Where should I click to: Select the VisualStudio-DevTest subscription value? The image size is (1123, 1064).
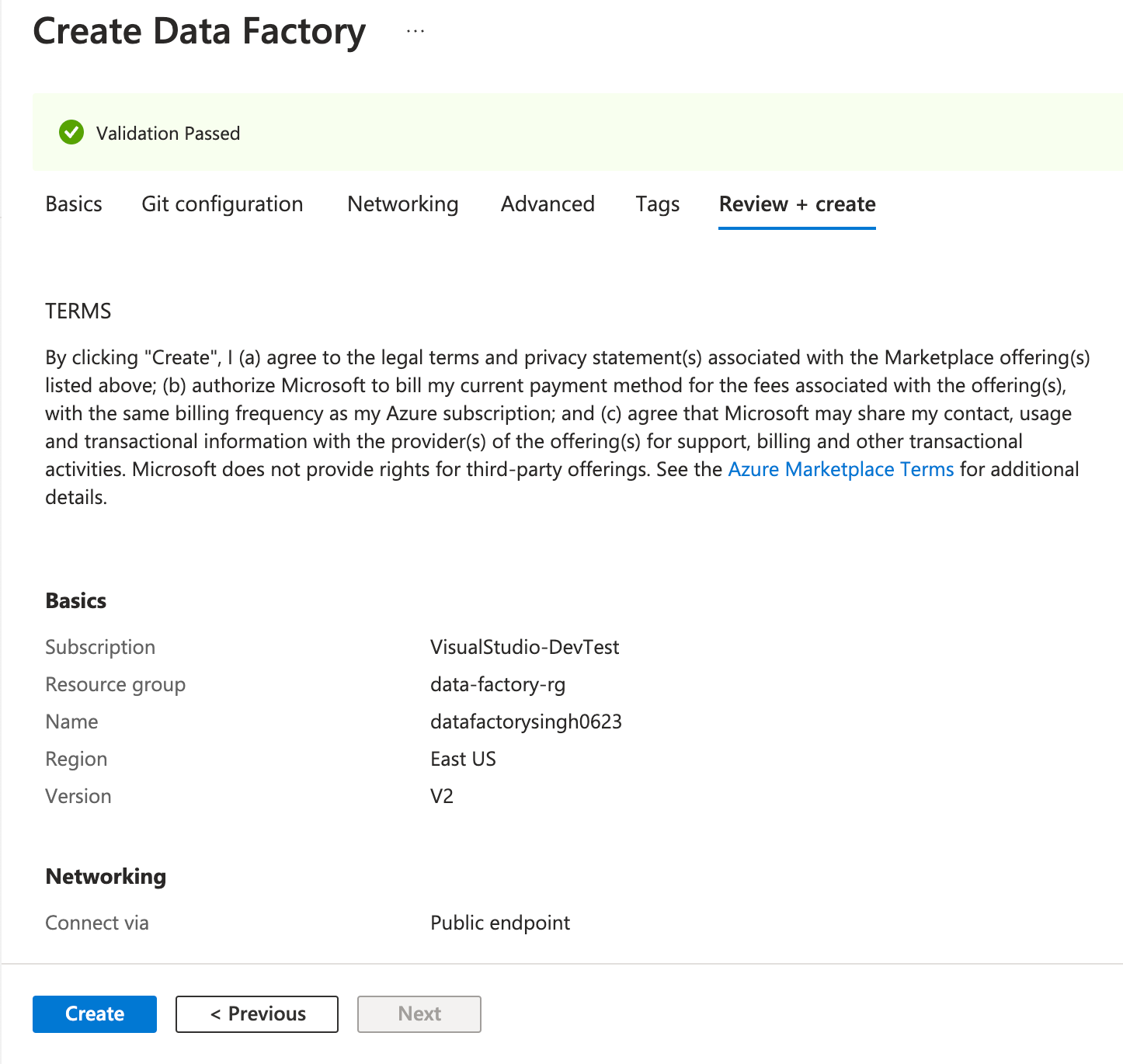[525, 647]
